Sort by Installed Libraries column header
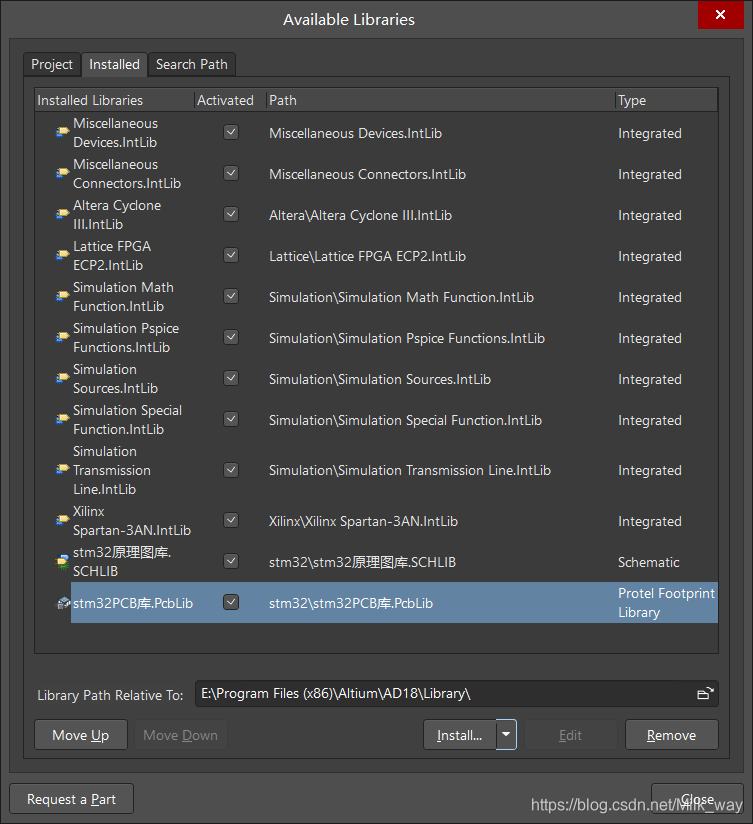Image resolution: width=753 pixels, height=824 pixels. tap(115, 100)
